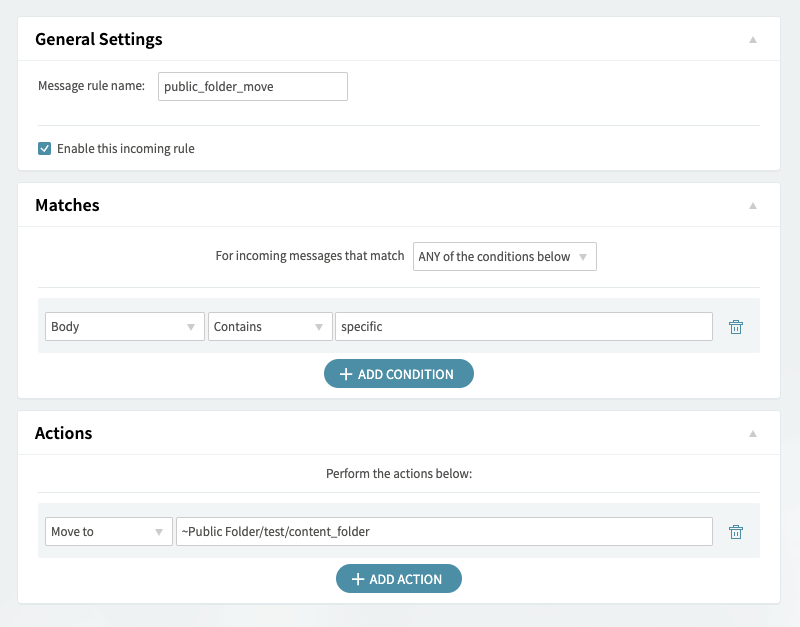Click the plus icon on ADD CONDITION
The image size is (800, 627).
(x=347, y=373)
